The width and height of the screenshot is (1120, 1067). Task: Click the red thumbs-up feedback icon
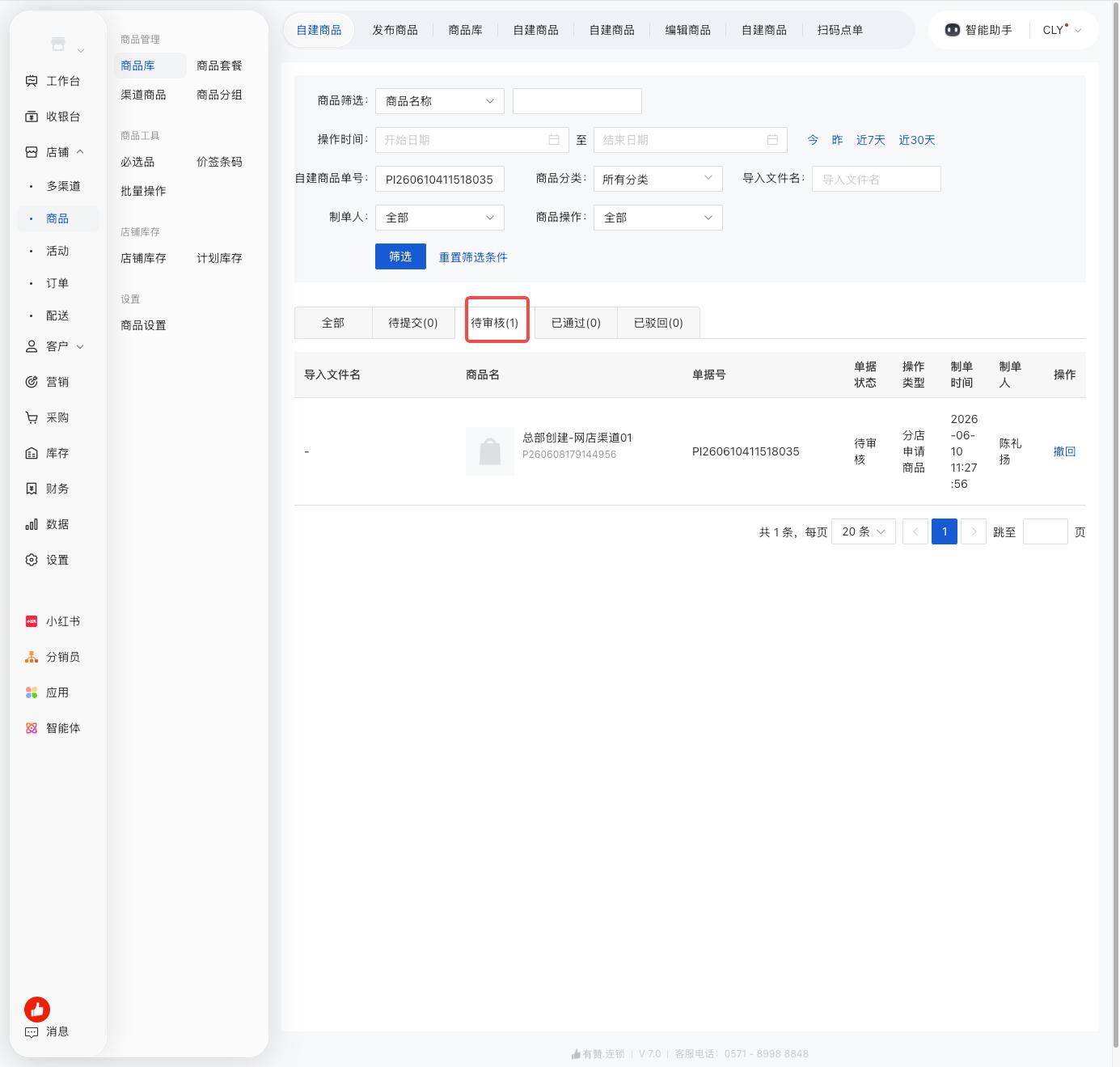click(37, 1009)
